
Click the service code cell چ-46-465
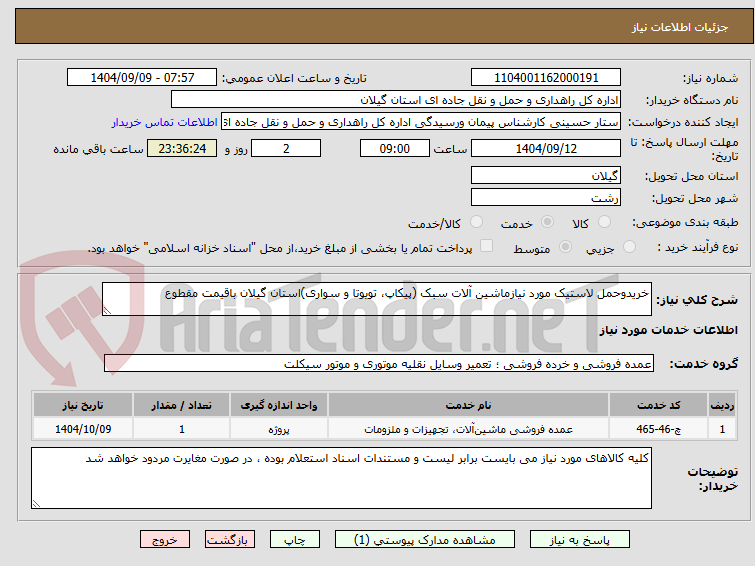[x=658, y=429]
